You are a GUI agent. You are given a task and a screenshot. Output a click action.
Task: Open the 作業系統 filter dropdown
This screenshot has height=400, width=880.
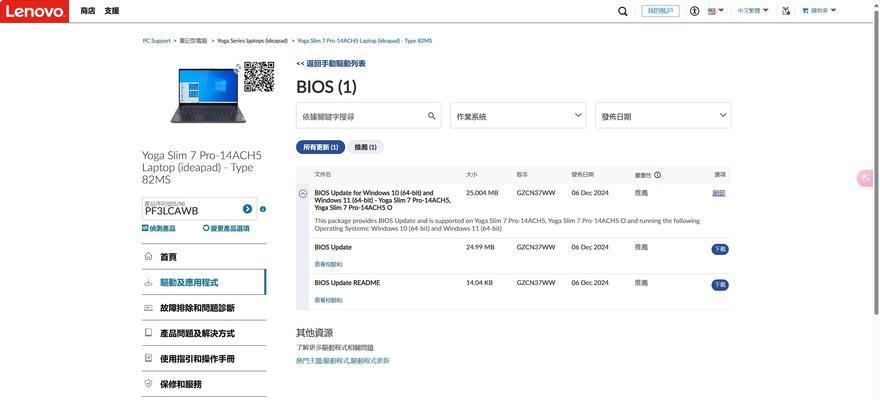pos(518,116)
